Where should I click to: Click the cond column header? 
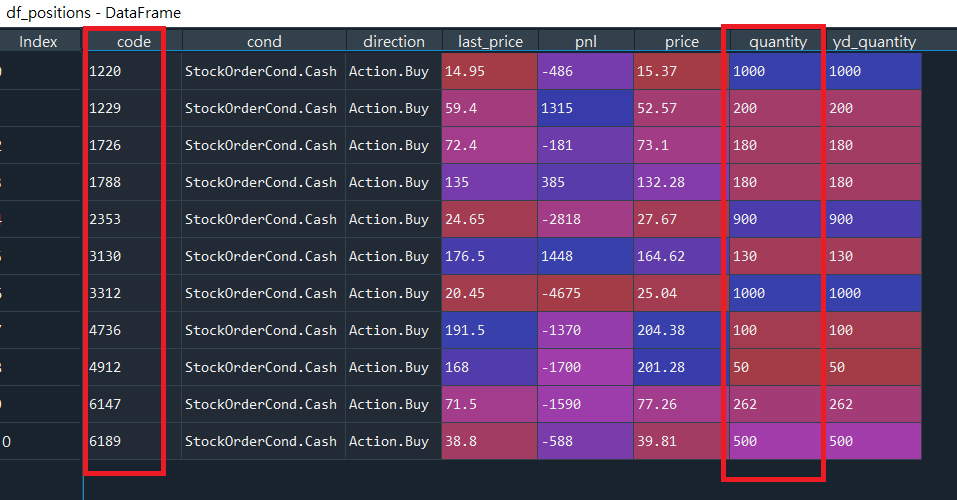pos(264,42)
